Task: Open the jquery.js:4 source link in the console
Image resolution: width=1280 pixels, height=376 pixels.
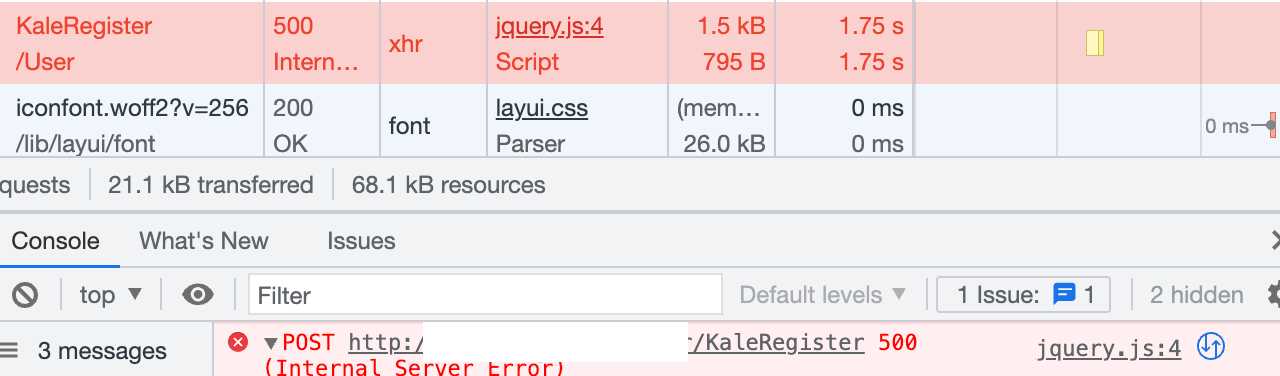Action: (1109, 348)
